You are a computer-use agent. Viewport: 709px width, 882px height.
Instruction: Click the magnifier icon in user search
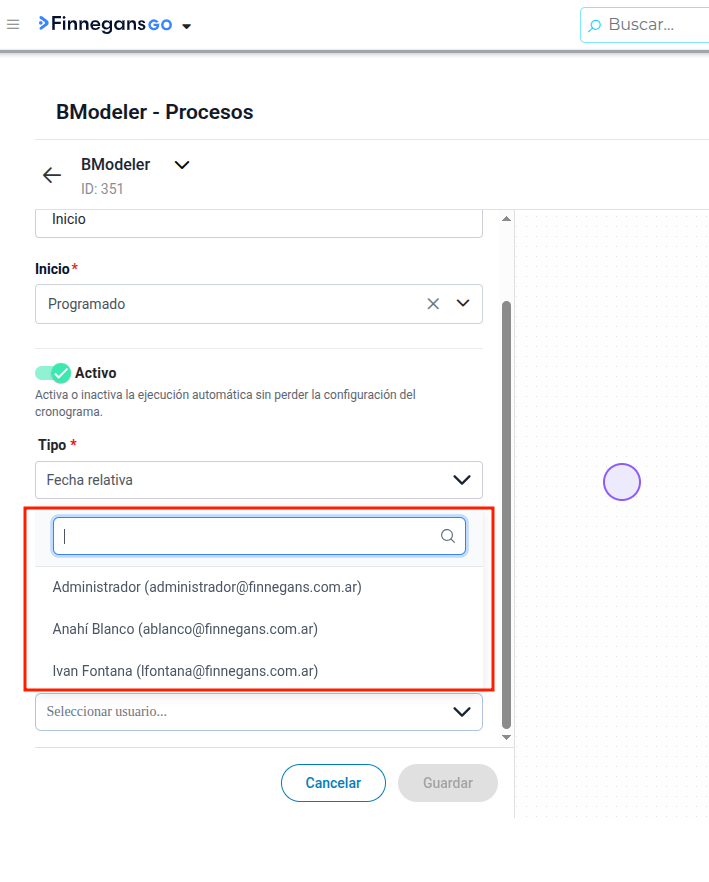[448, 536]
